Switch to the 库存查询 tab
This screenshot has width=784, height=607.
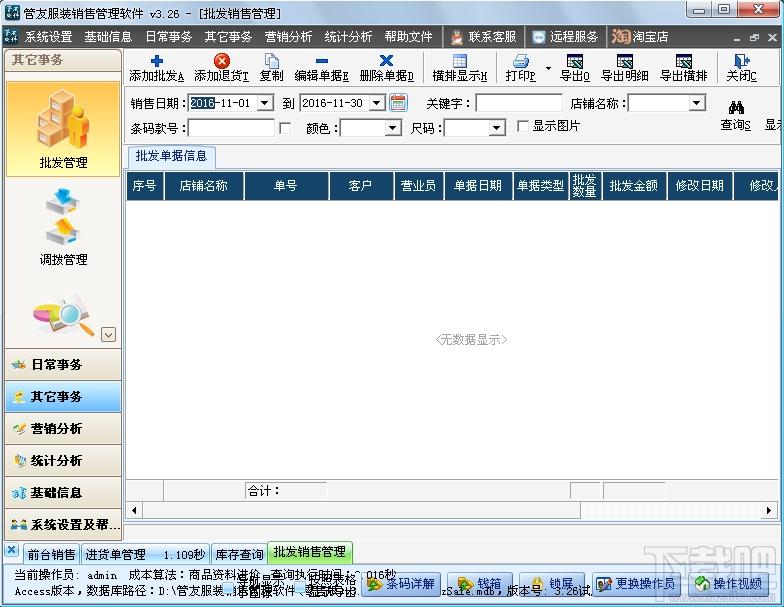click(x=239, y=554)
